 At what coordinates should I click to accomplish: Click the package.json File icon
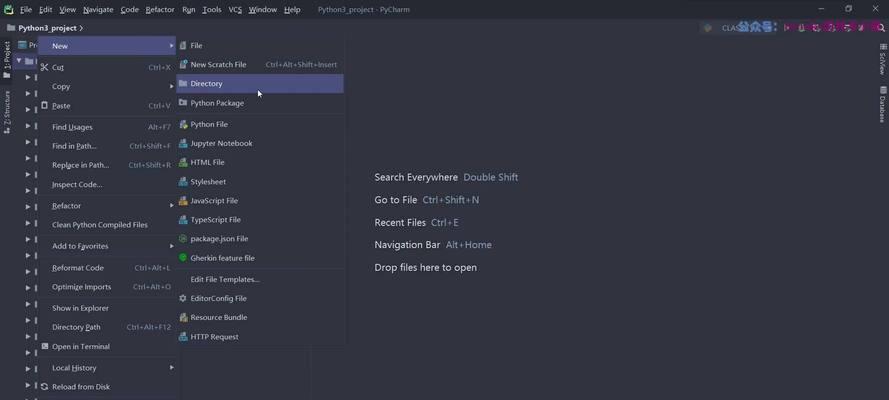[183, 239]
